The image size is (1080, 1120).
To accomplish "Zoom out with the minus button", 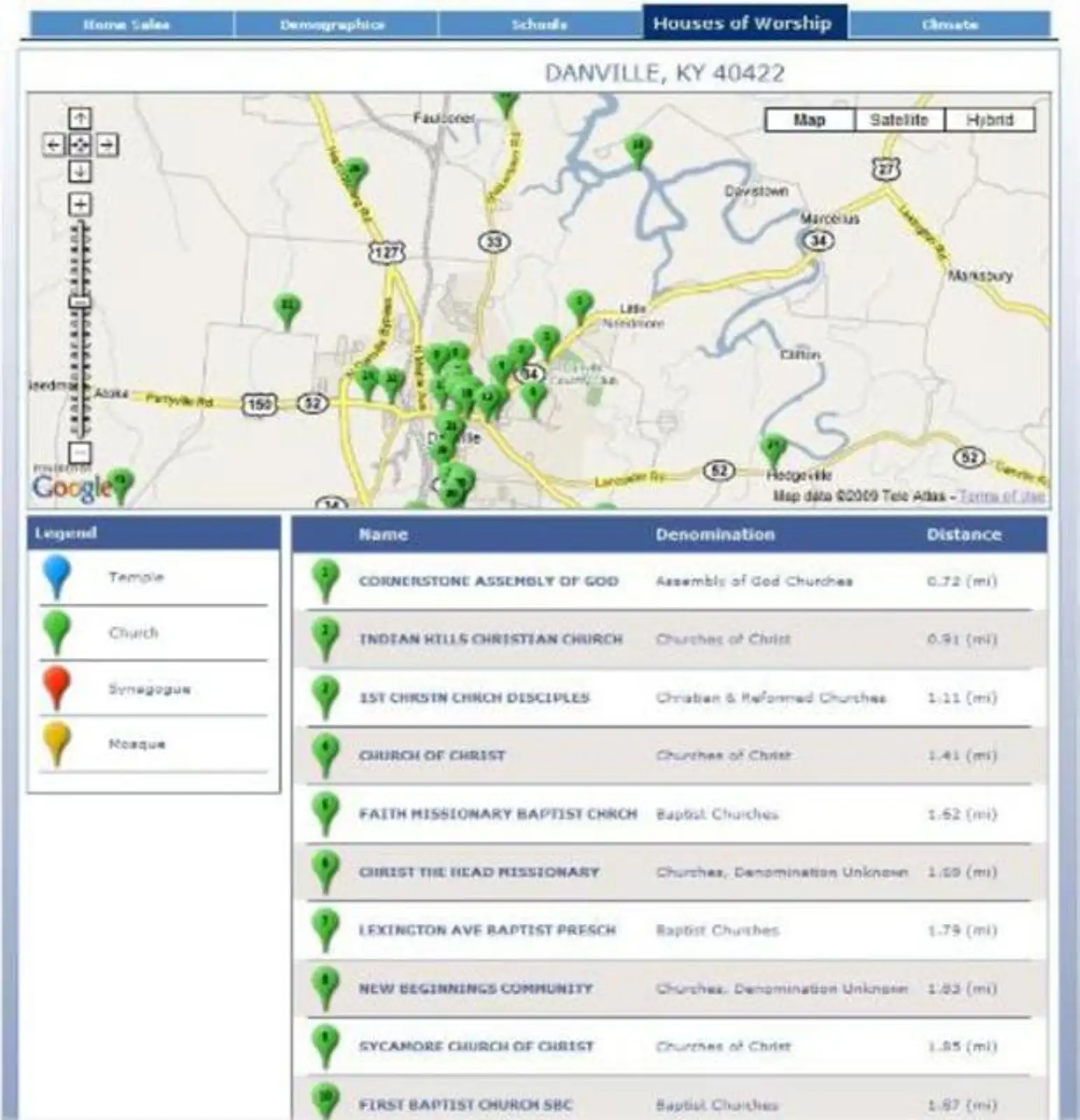I will click(80, 451).
